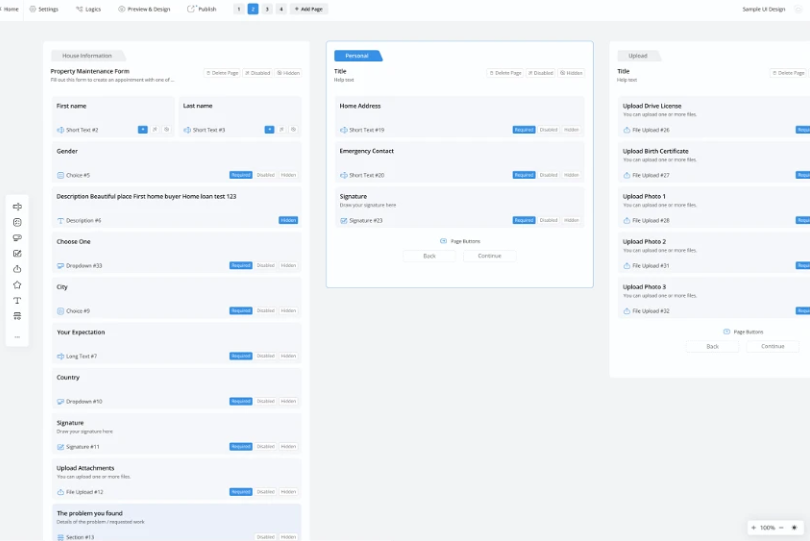Image resolution: width=810 pixels, height=541 pixels.
Task: Click the Signature #11 field icon
Action: 60,446
